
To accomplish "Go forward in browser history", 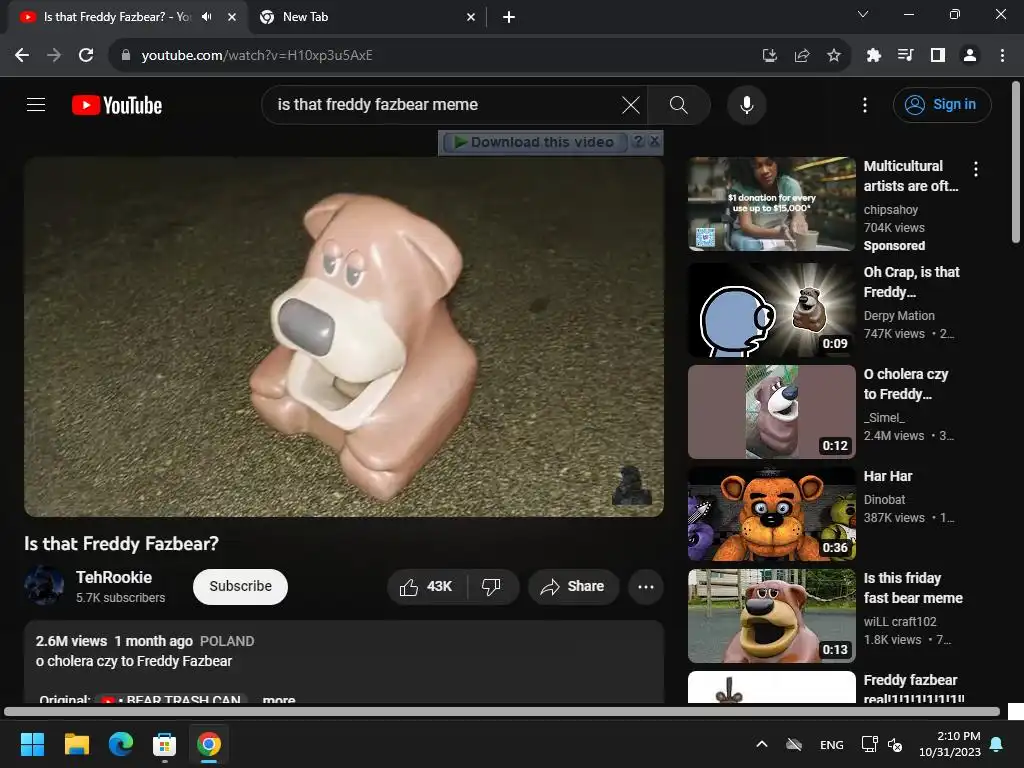I will coord(54,56).
